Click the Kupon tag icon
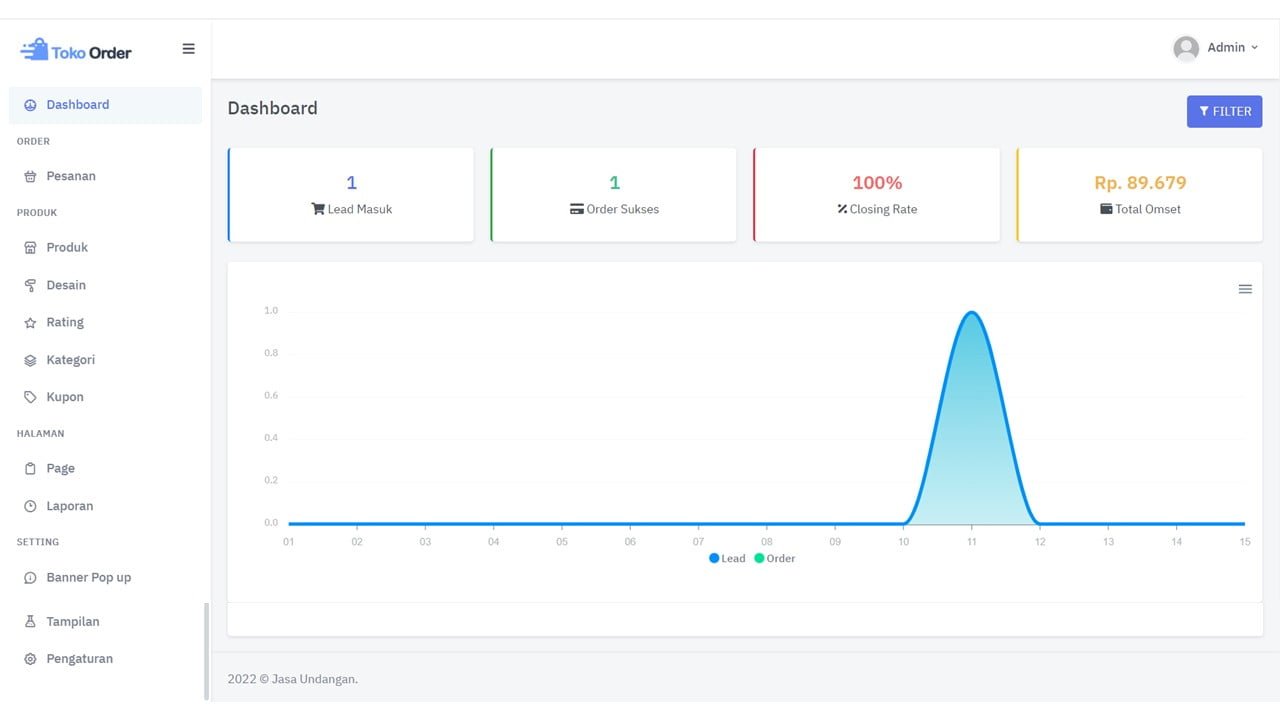Image resolution: width=1280 pixels, height=720 pixels. 30,397
